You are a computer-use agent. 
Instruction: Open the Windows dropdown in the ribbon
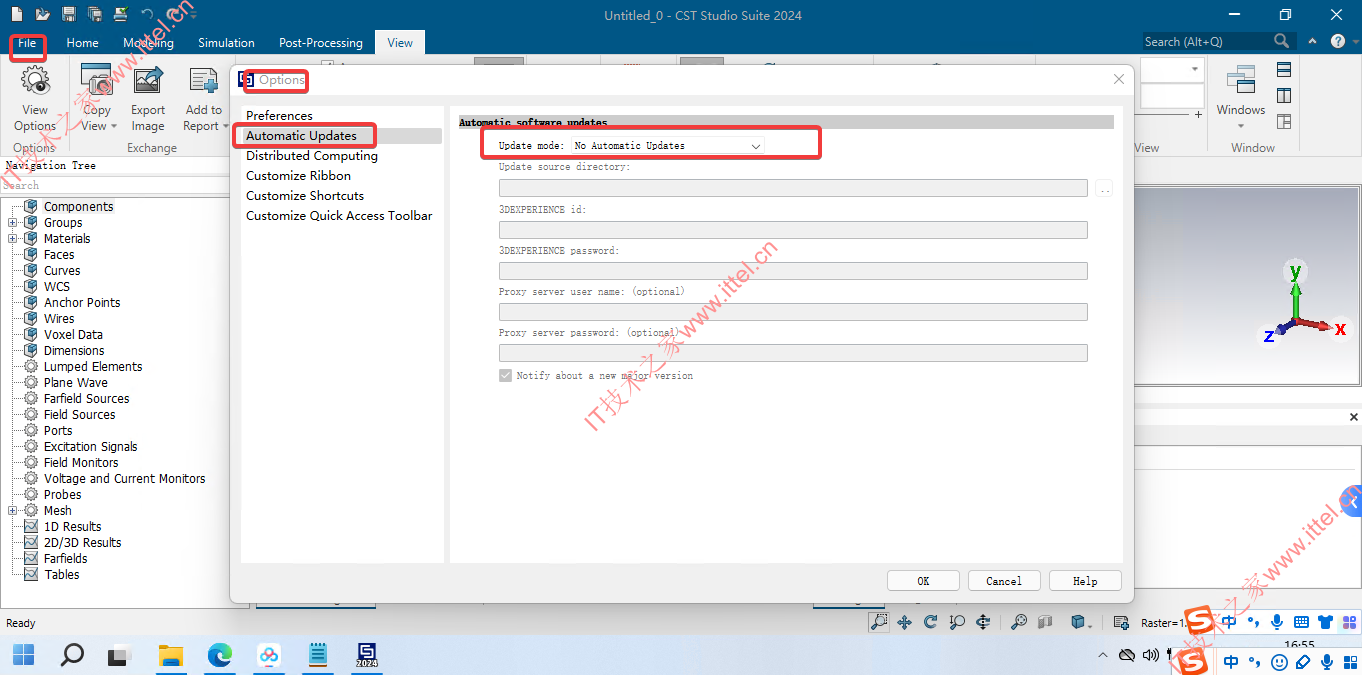tap(1240, 98)
